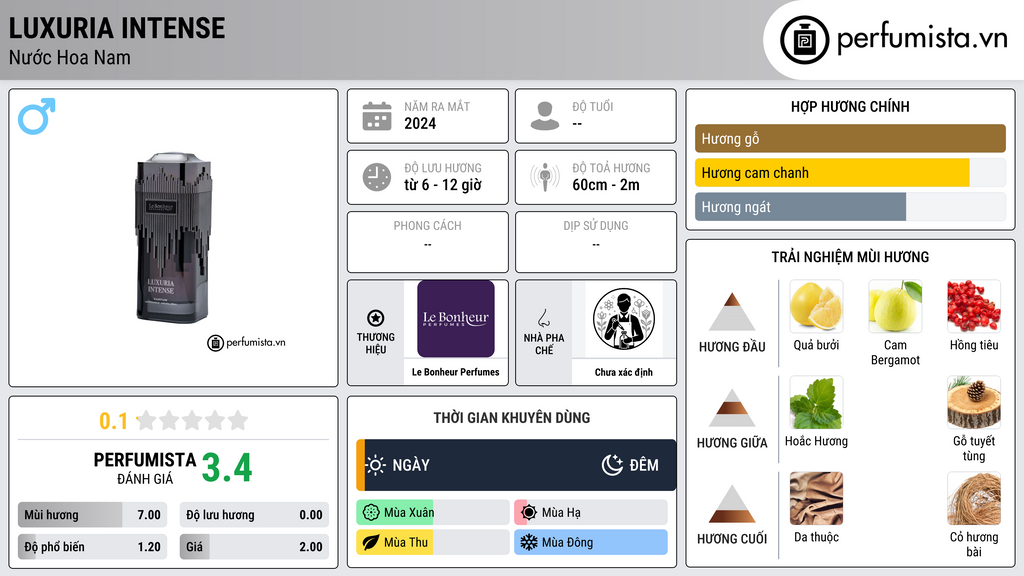Click the Nước Hoa Nam subtitle
Screen dimensions: 1024x576
(70, 57)
